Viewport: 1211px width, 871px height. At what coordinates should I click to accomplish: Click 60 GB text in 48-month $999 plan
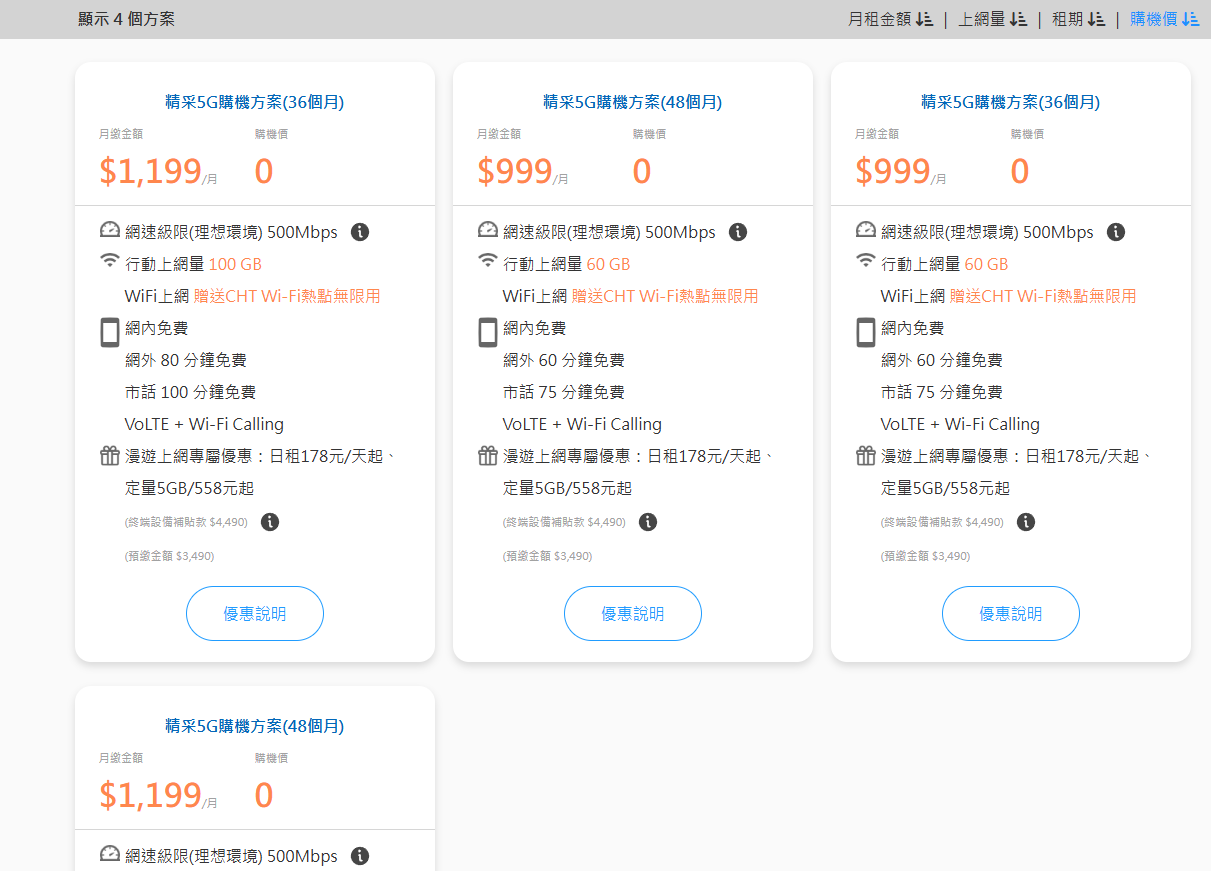click(609, 264)
